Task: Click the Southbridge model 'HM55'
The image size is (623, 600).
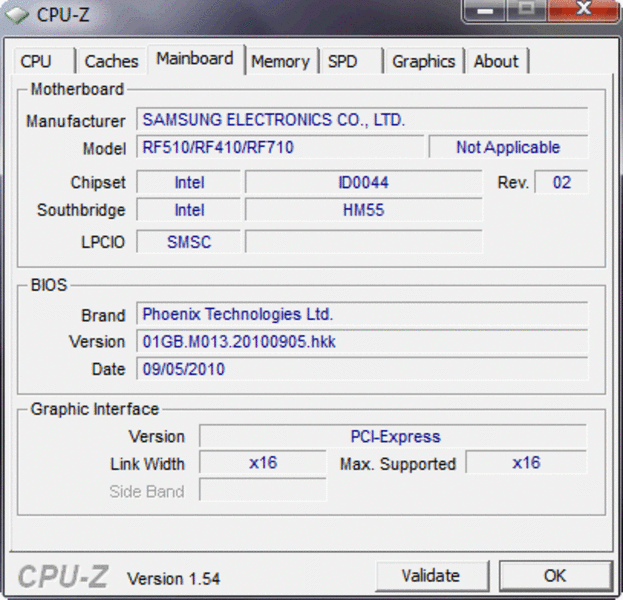Action: tap(364, 210)
